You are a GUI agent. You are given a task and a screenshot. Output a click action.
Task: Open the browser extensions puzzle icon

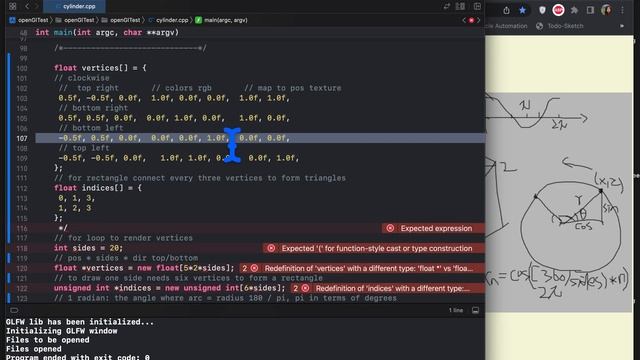coord(574,10)
